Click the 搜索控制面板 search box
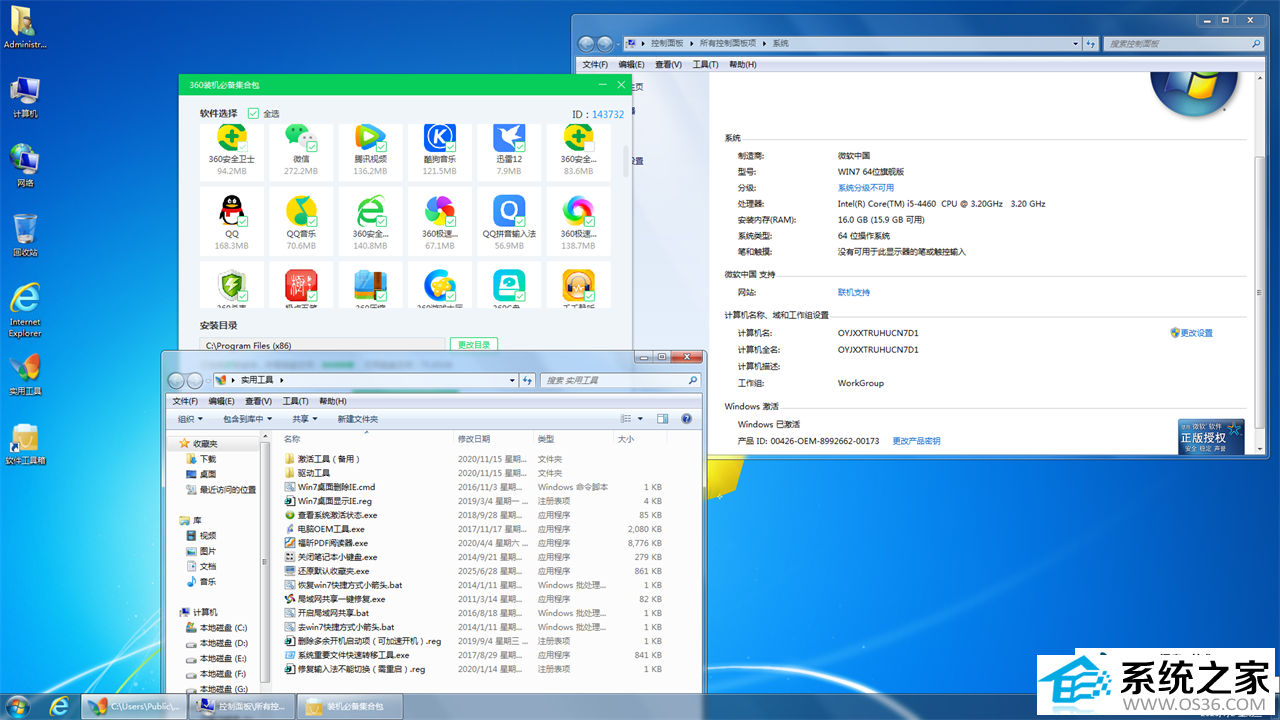The height and width of the screenshot is (720, 1280). (1181, 44)
